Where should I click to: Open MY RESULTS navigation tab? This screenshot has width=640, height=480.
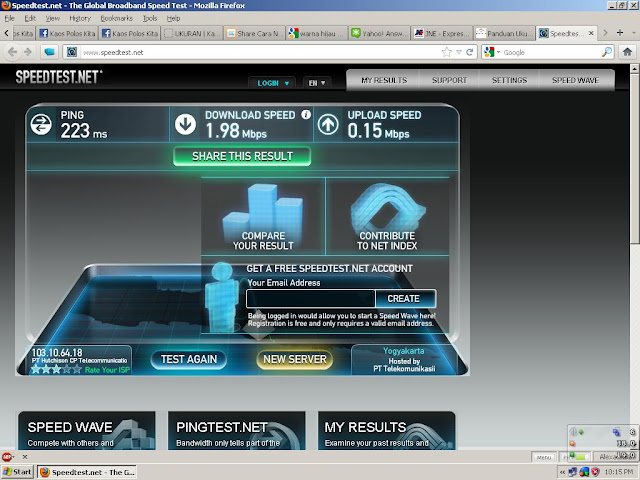click(x=384, y=80)
